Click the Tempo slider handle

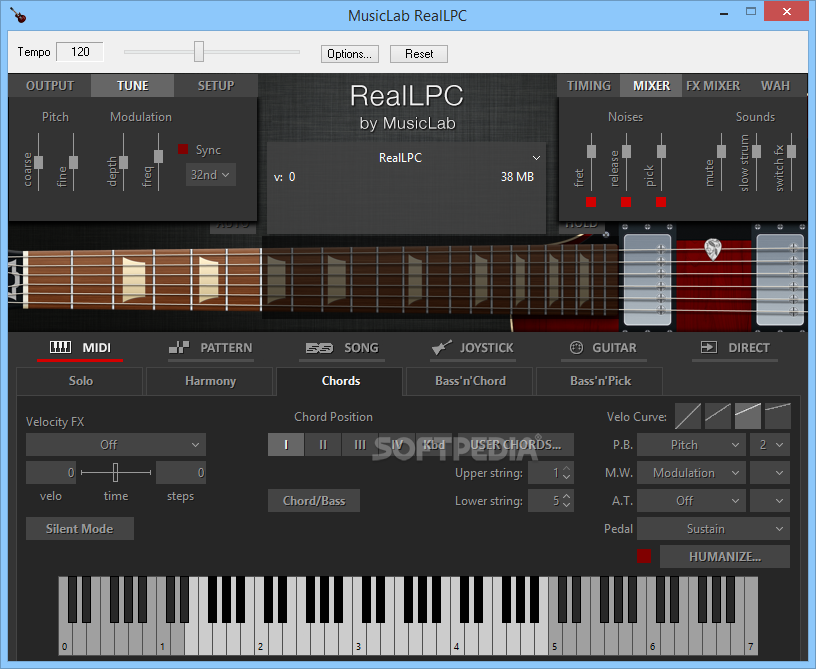pyautogui.click(x=199, y=52)
